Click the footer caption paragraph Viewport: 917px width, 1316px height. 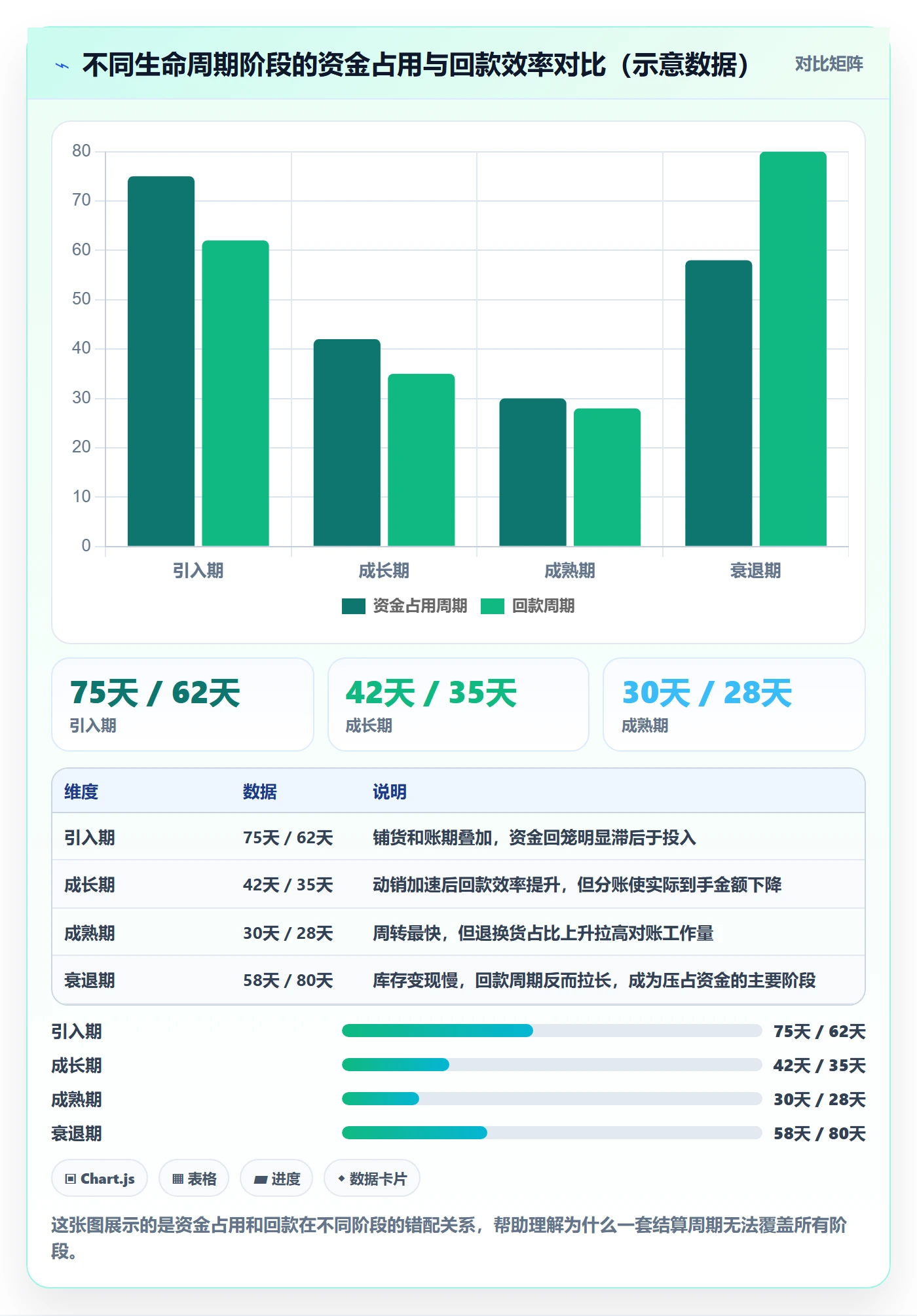click(449, 1237)
